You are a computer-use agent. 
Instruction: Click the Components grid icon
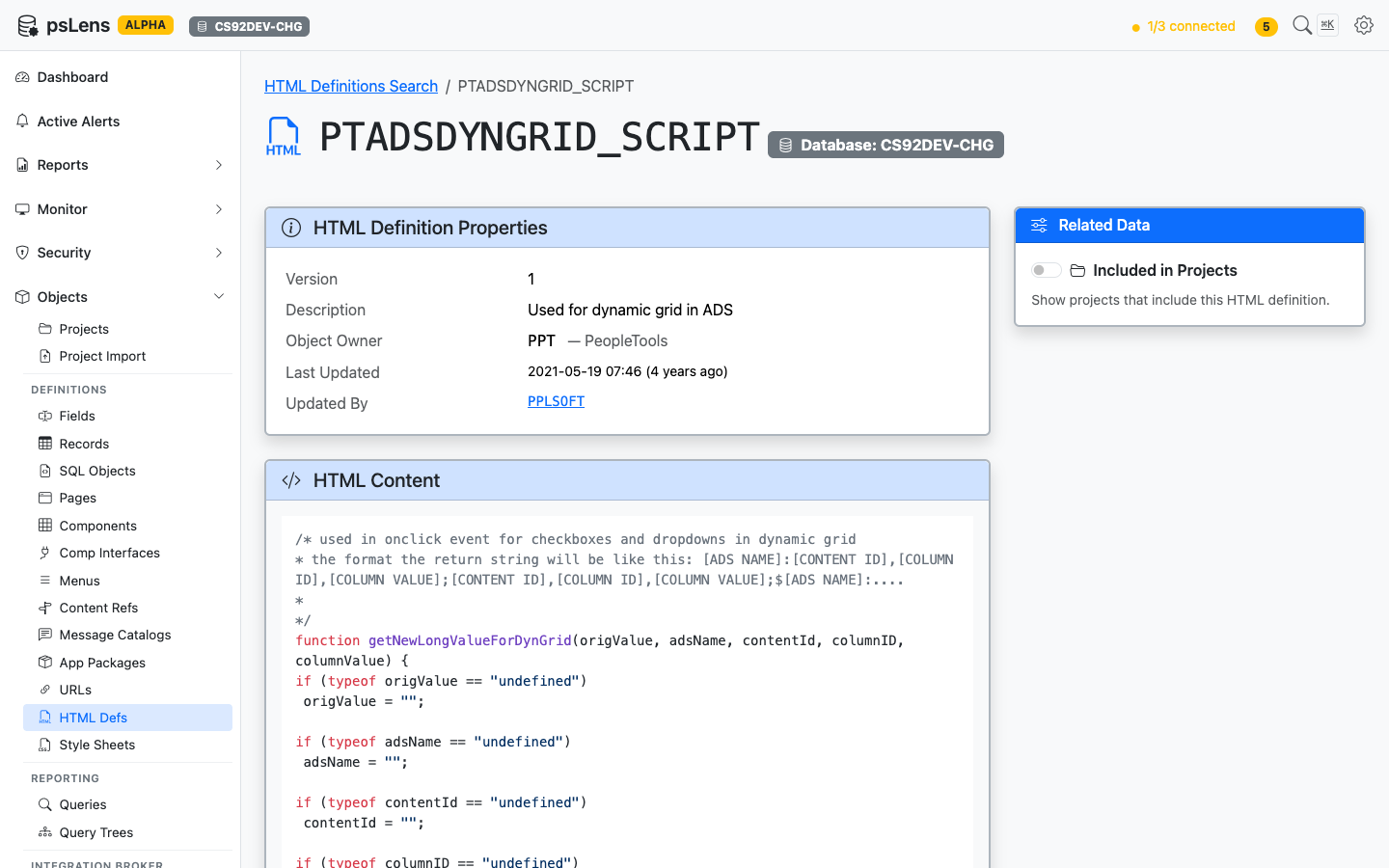click(x=44, y=526)
